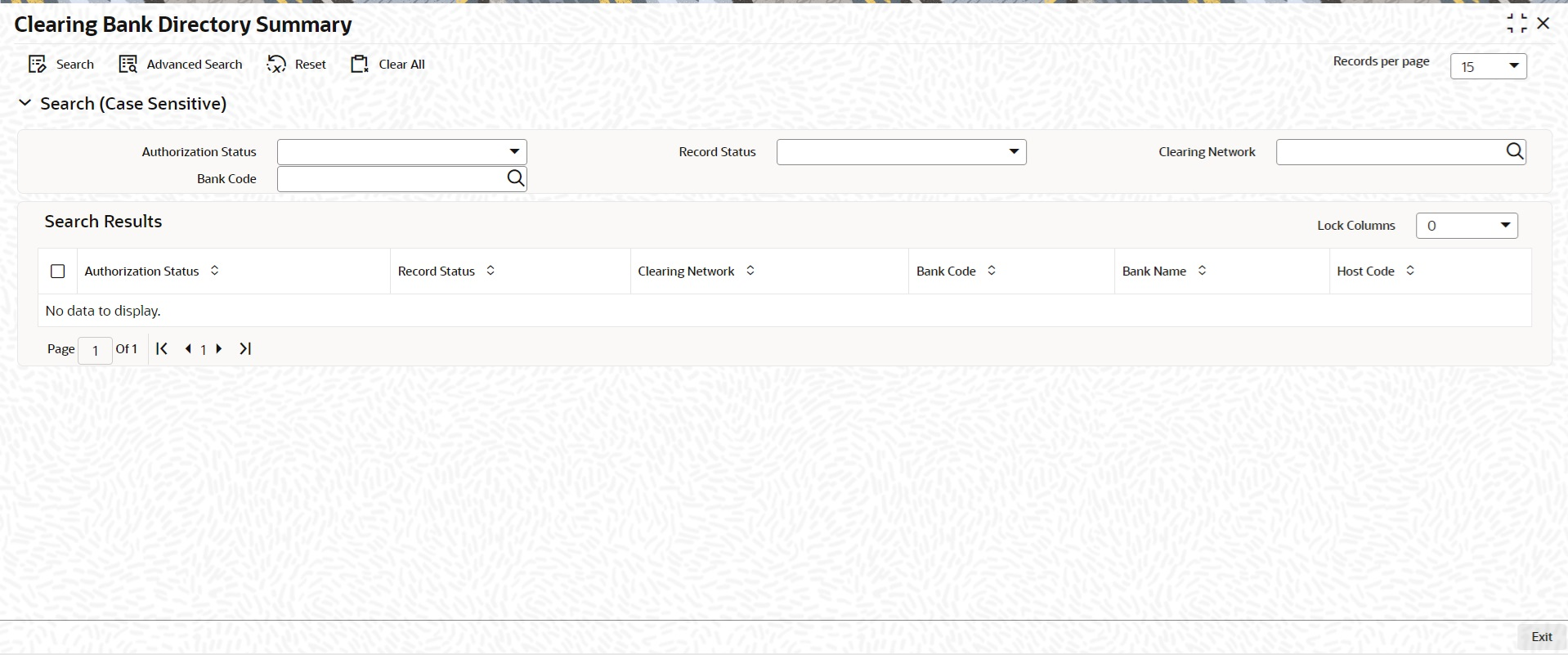Viewport: 1568px width, 655px height.
Task: Click the Exit button
Action: point(1541,637)
